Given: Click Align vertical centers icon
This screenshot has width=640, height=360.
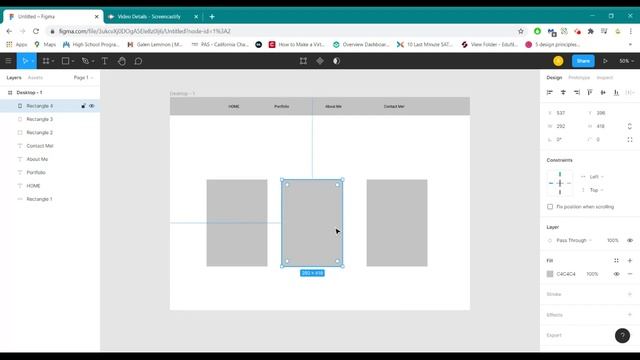Looking at the screenshot, I should coord(603,93).
